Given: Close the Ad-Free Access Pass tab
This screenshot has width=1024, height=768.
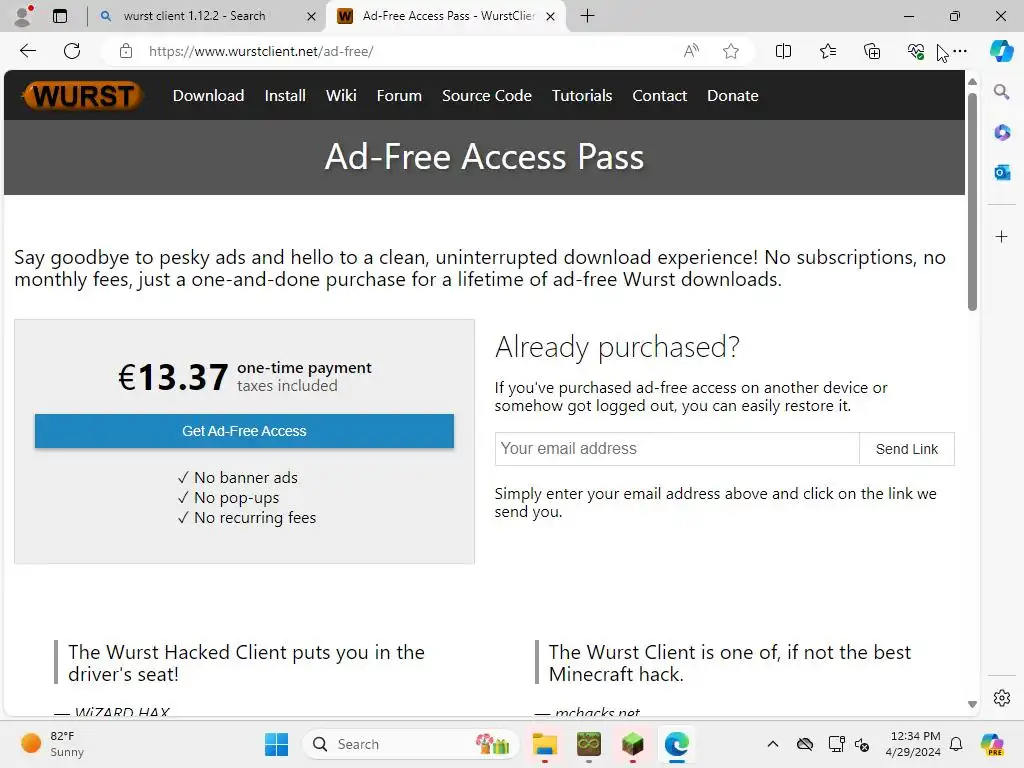Looking at the screenshot, I should pos(551,16).
